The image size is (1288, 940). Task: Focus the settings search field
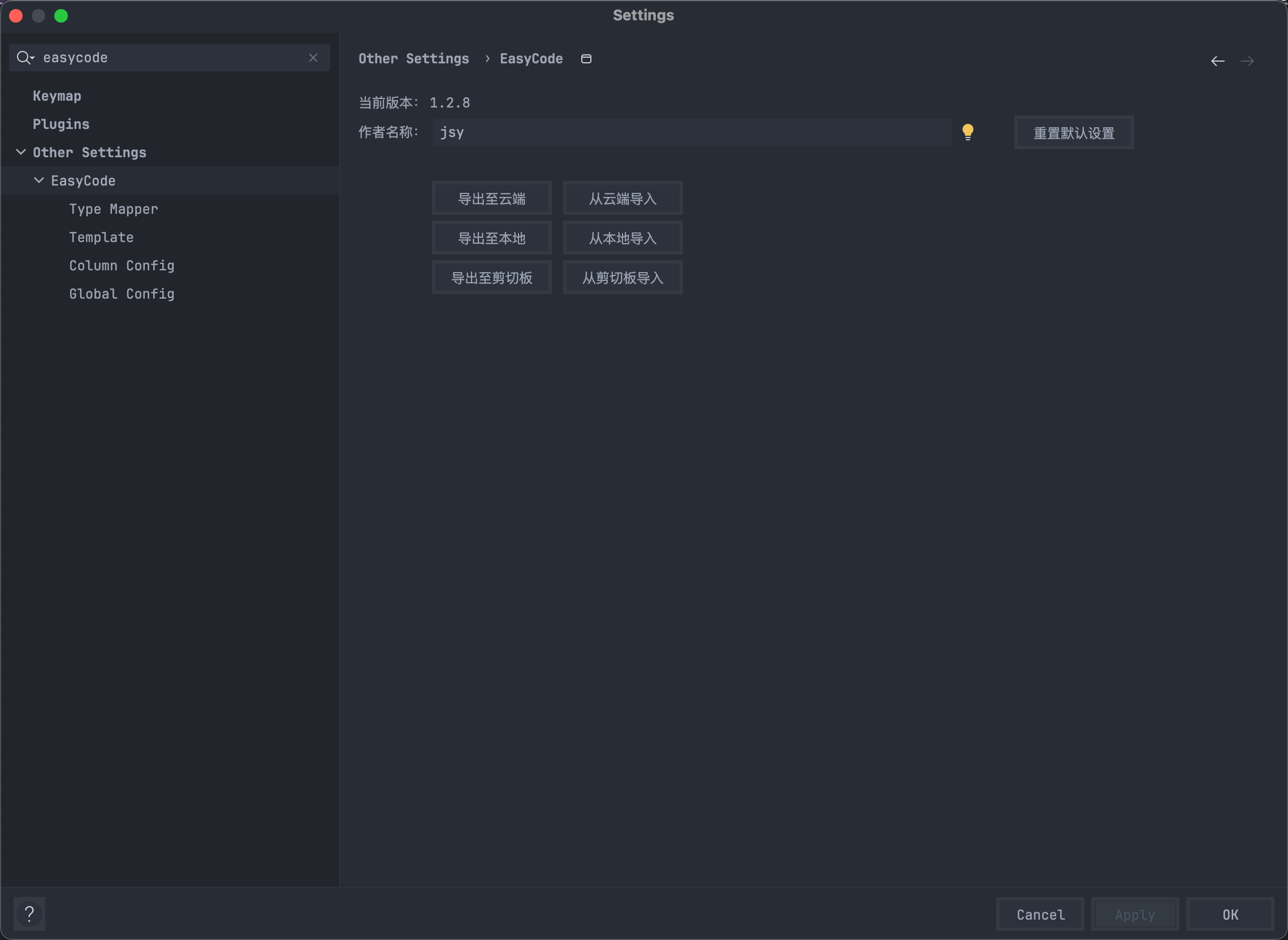point(170,58)
